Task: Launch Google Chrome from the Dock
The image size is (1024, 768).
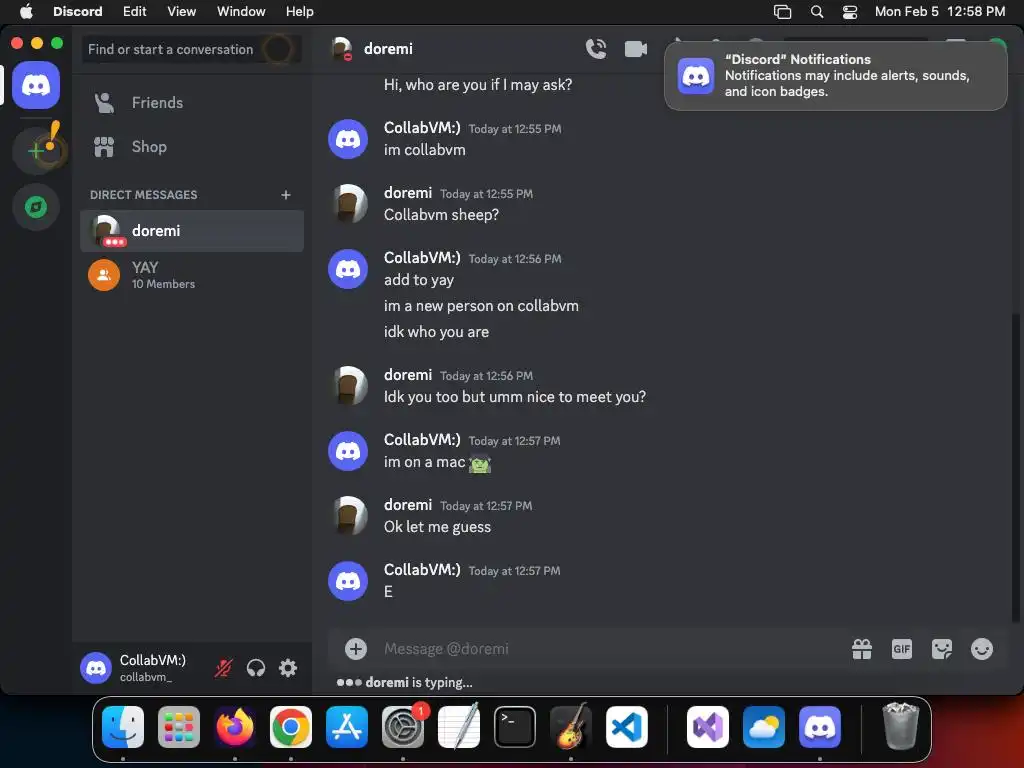Action: click(291, 727)
